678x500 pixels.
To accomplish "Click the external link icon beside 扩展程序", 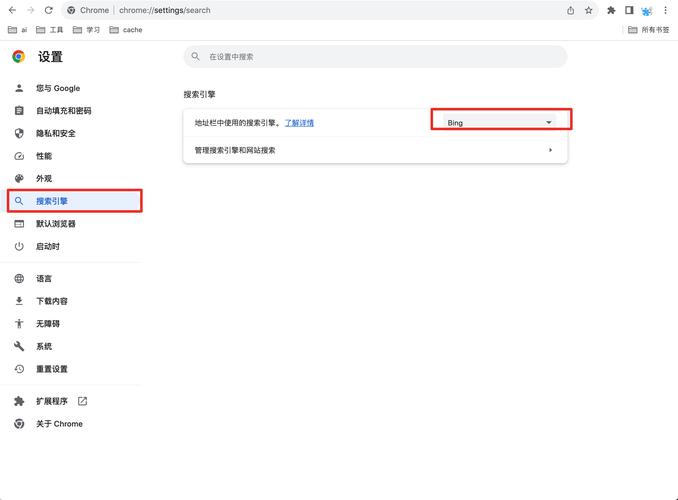I will tap(82, 401).
